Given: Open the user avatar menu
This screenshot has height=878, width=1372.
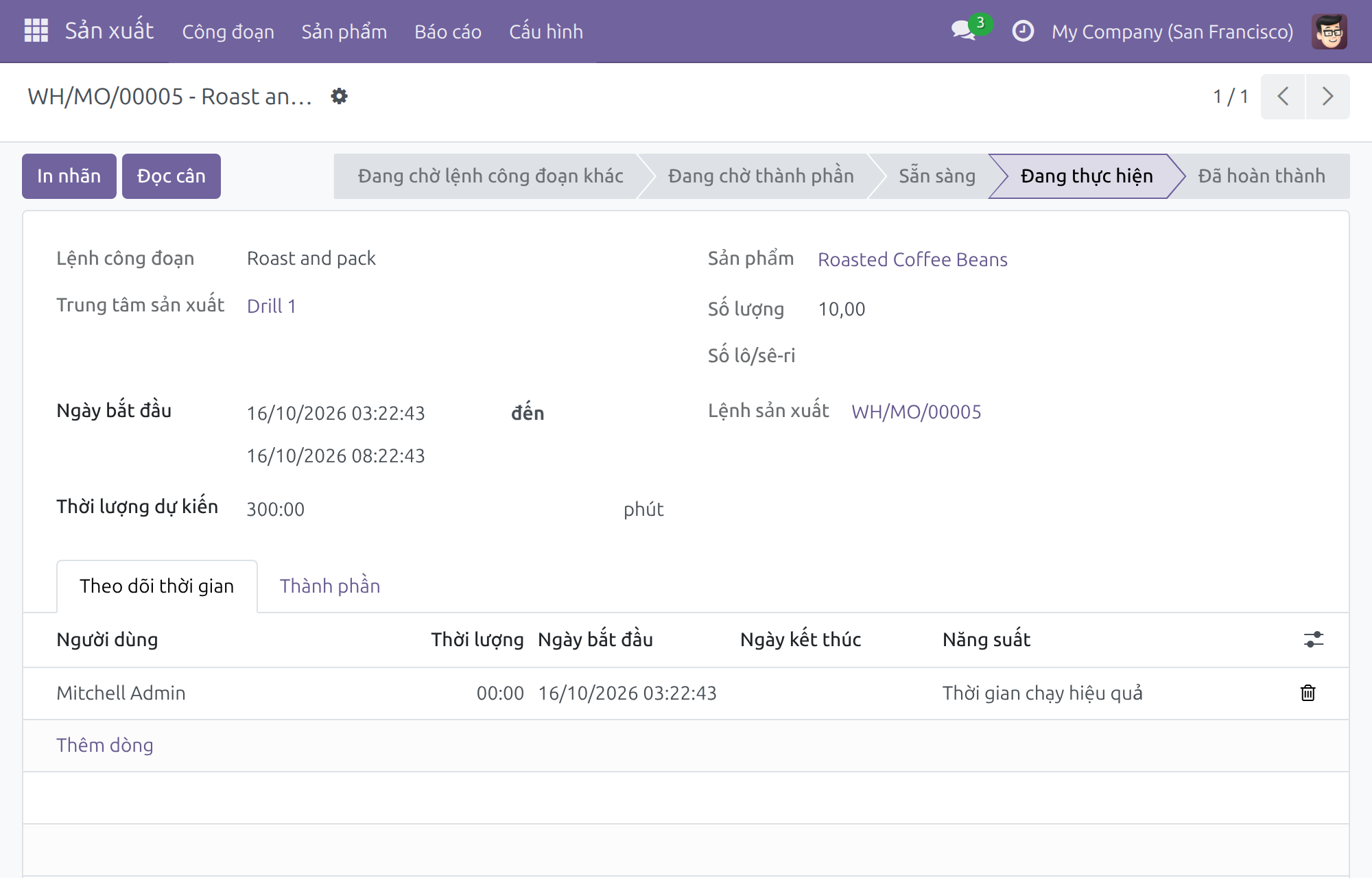Looking at the screenshot, I should (x=1329, y=31).
